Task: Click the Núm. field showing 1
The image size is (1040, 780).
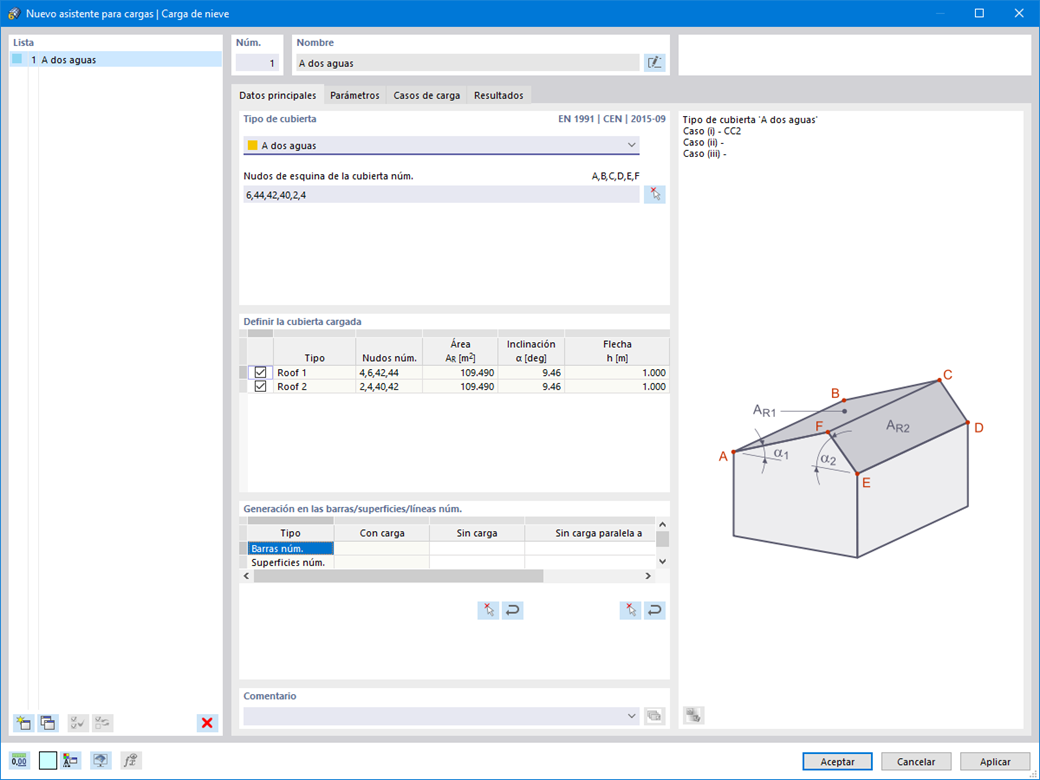Action: [257, 63]
